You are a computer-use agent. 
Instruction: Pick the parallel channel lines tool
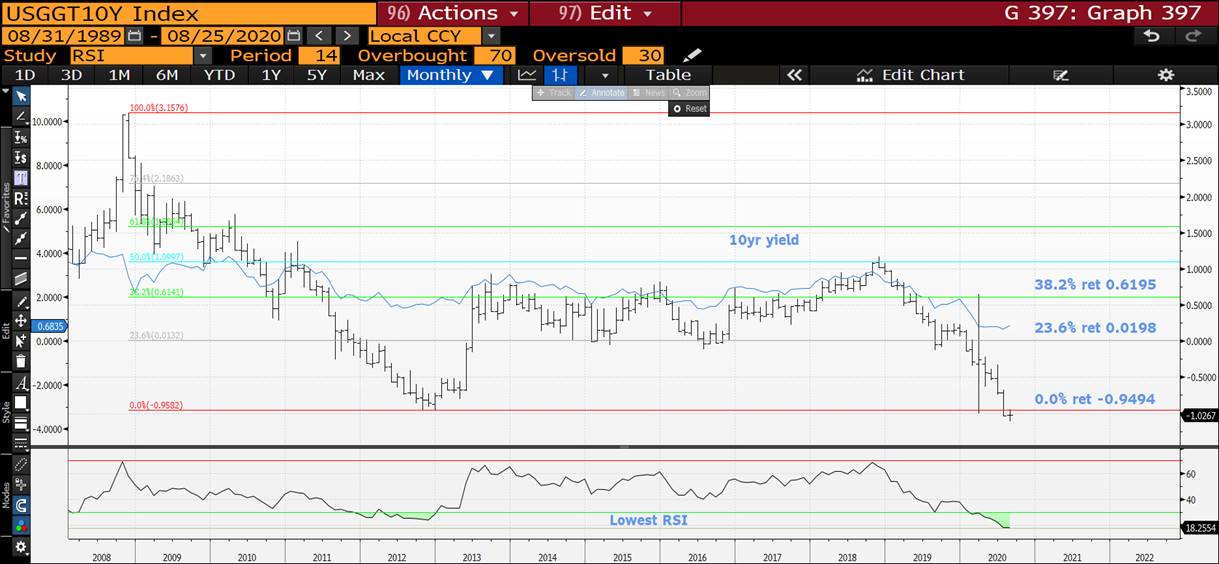(x=20, y=279)
